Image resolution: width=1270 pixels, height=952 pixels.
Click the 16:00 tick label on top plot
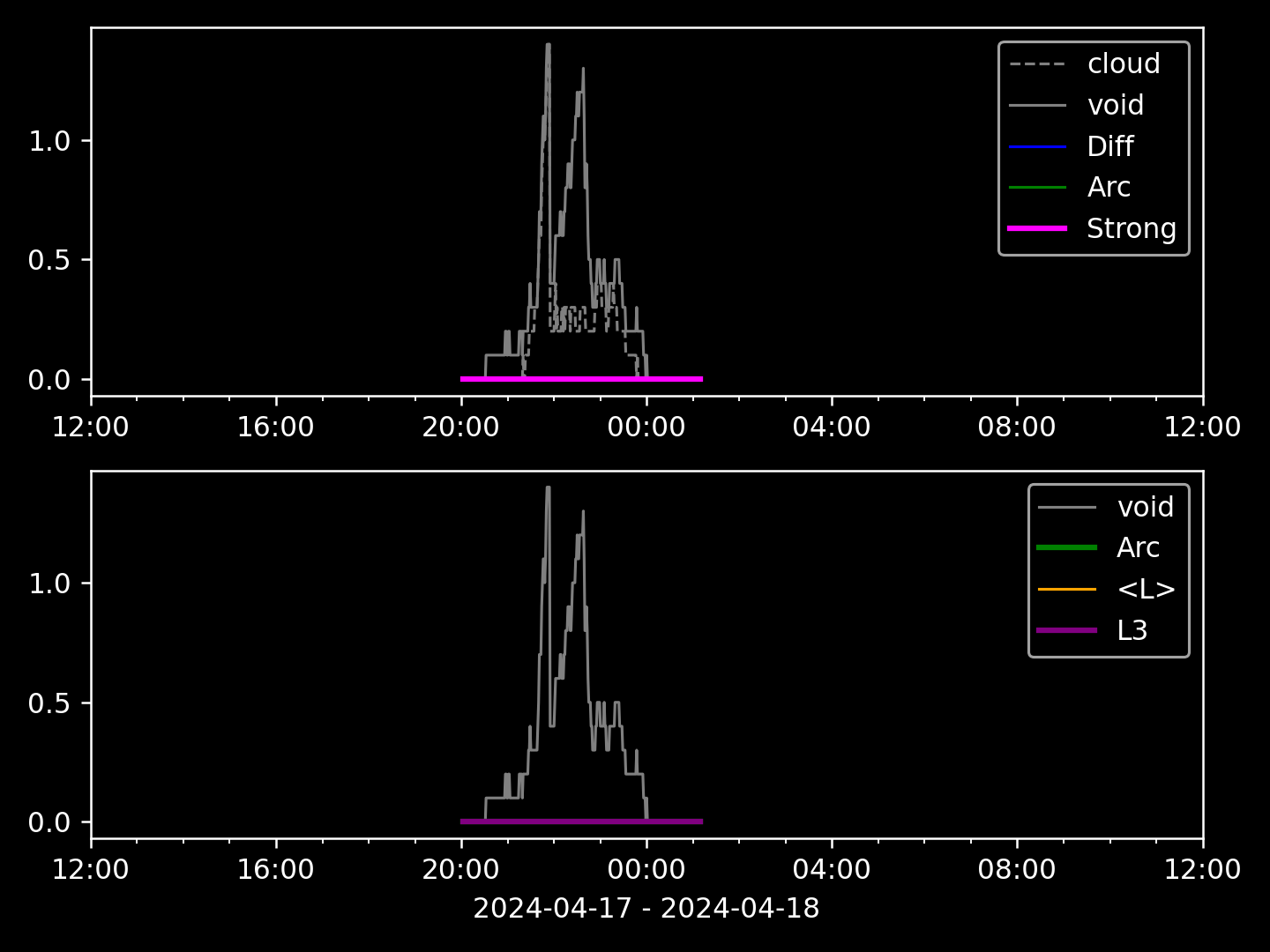pyautogui.click(x=275, y=428)
